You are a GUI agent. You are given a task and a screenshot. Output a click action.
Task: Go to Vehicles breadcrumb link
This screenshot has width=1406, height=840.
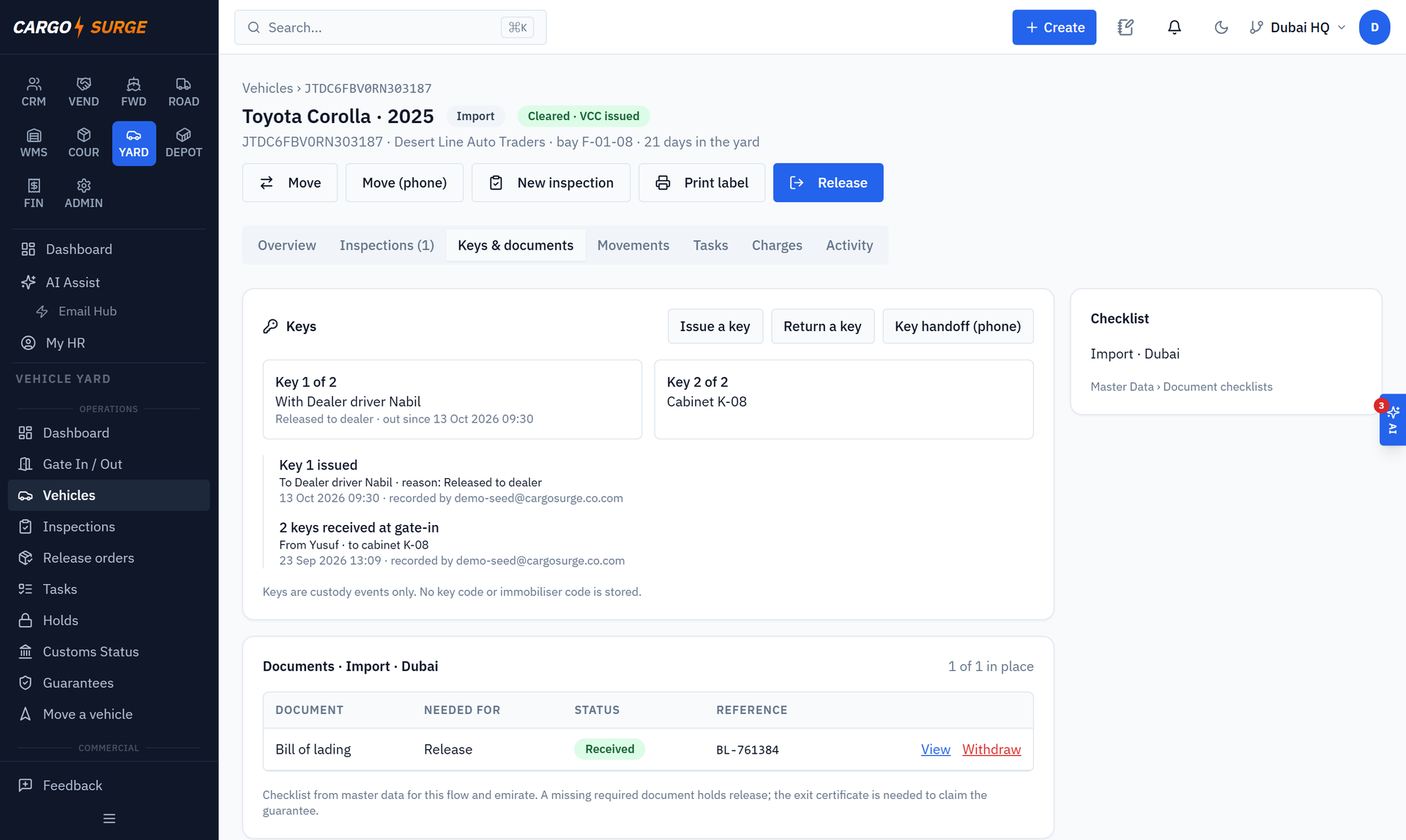coord(267,88)
